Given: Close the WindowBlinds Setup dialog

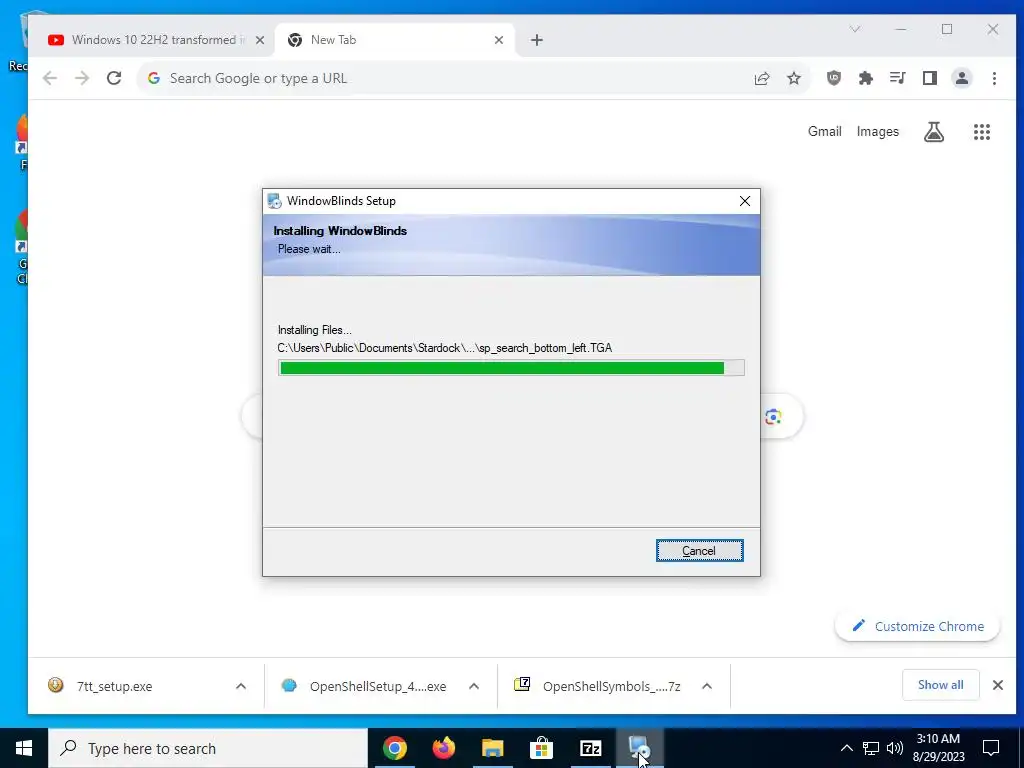Looking at the screenshot, I should point(744,201).
